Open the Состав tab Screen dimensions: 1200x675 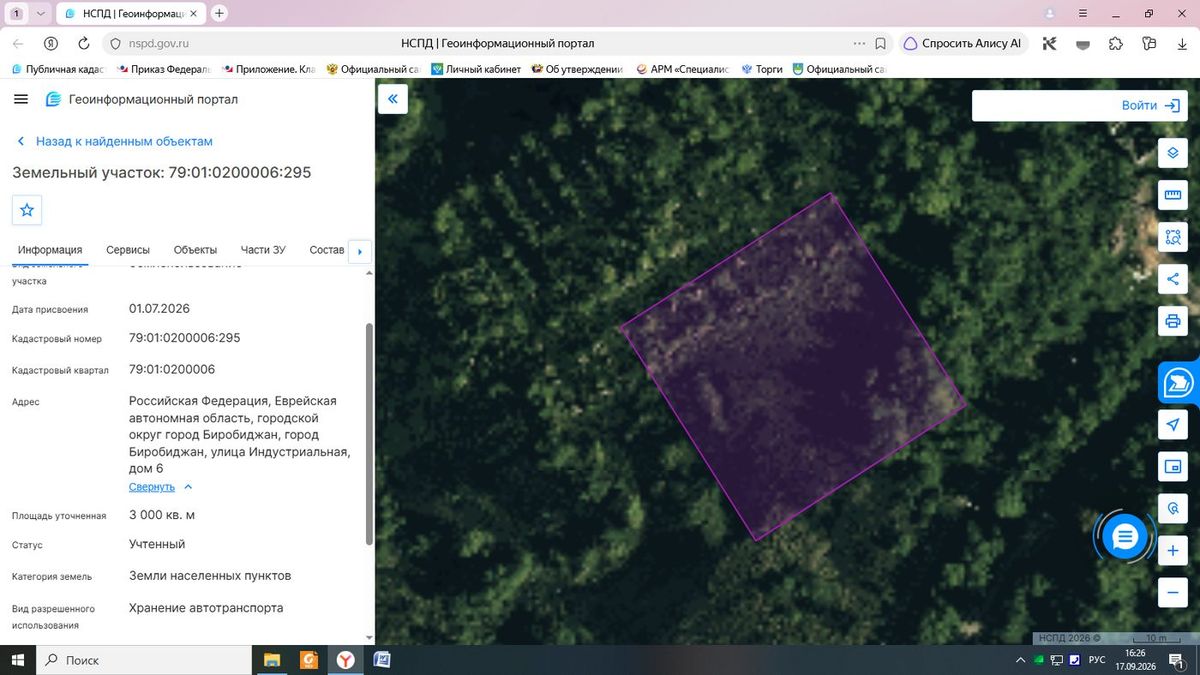(327, 250)
